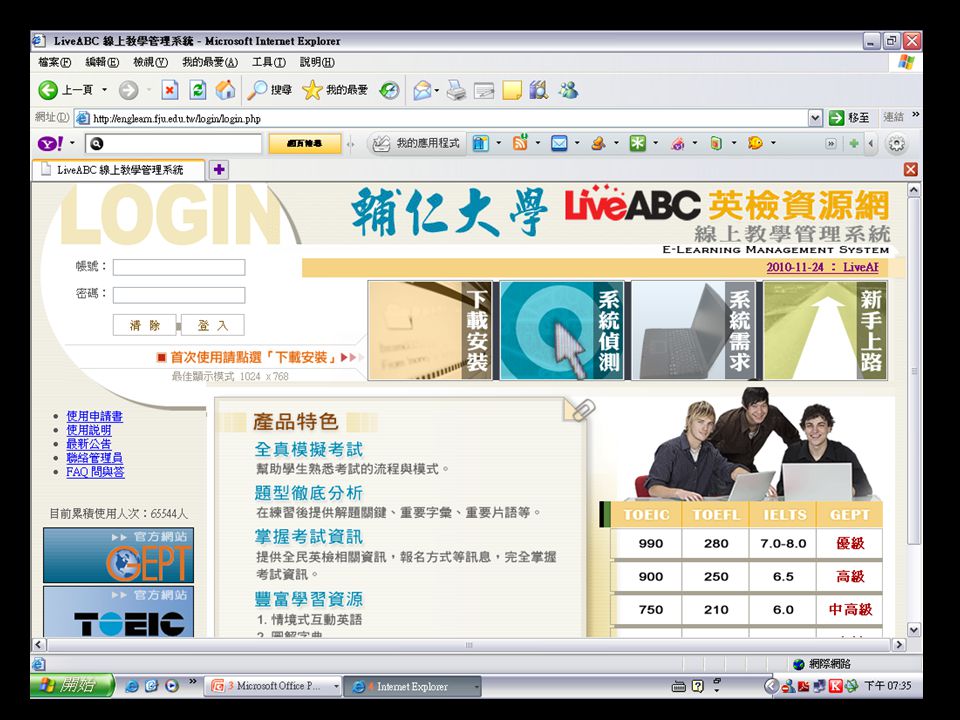Close the current tab with the red X

tap(911, 170)
